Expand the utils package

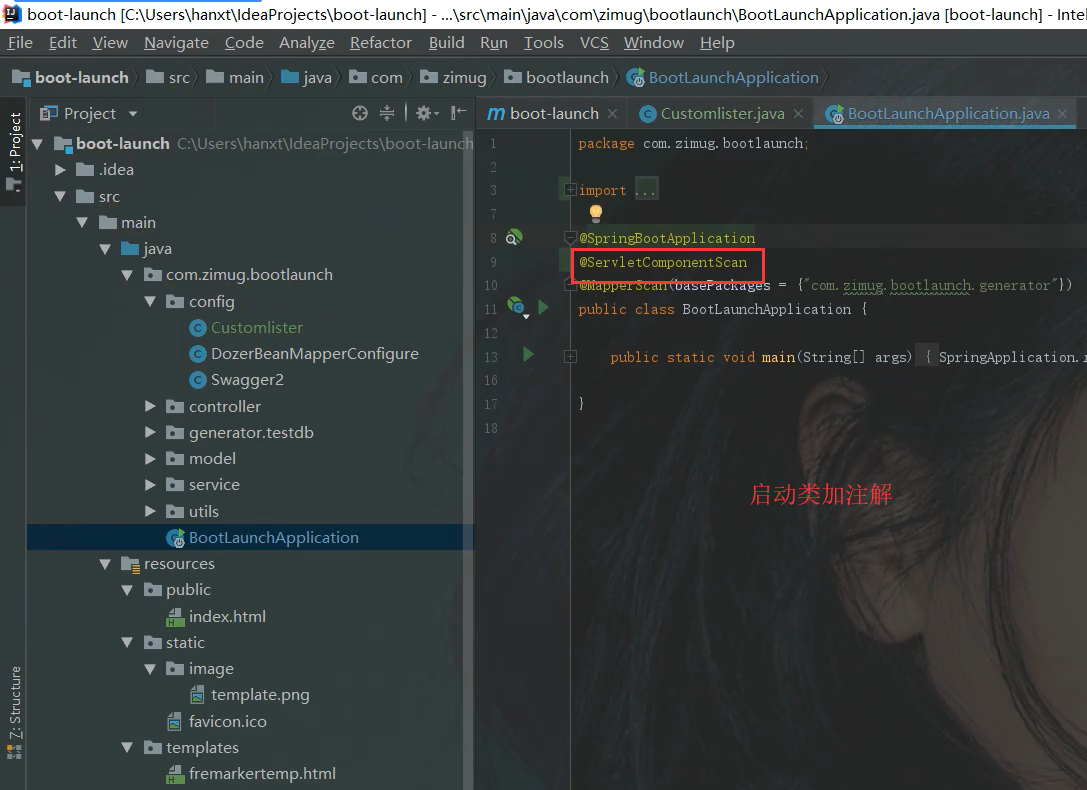[150, 511]
